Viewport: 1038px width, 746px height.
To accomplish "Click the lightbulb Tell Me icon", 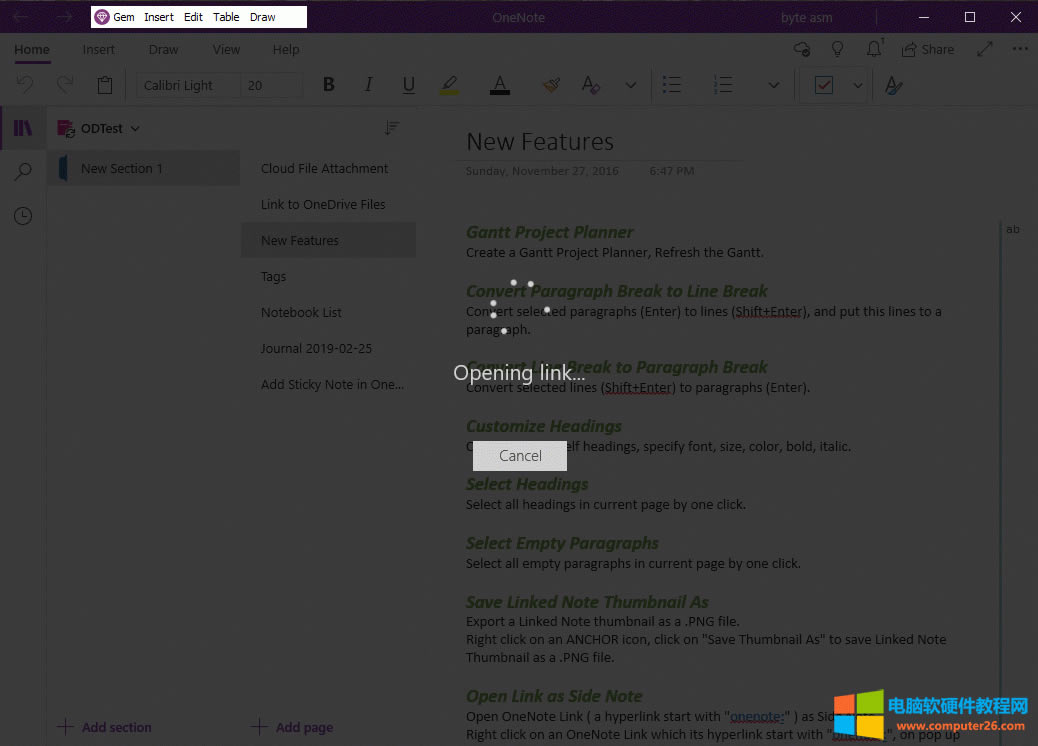I will click(838, 48).
